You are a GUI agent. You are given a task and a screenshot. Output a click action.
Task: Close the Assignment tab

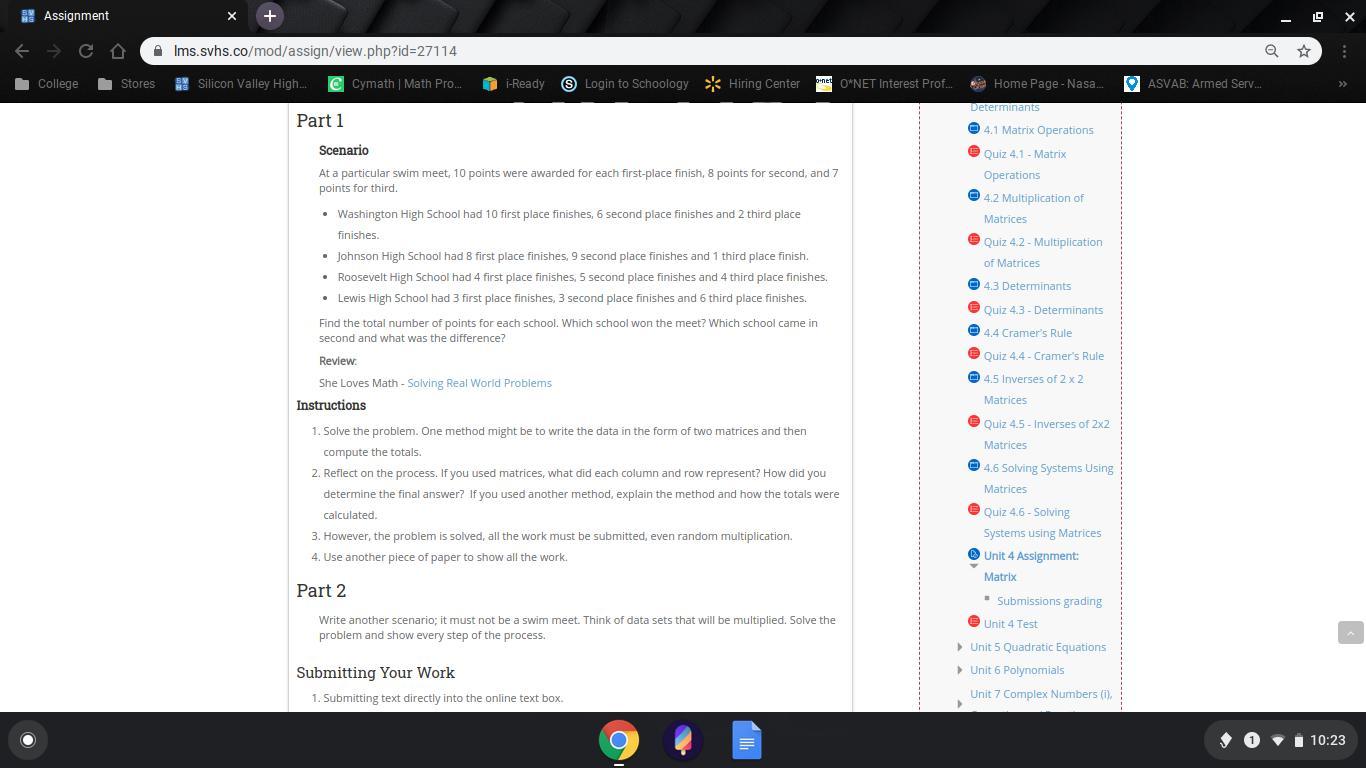232,16
